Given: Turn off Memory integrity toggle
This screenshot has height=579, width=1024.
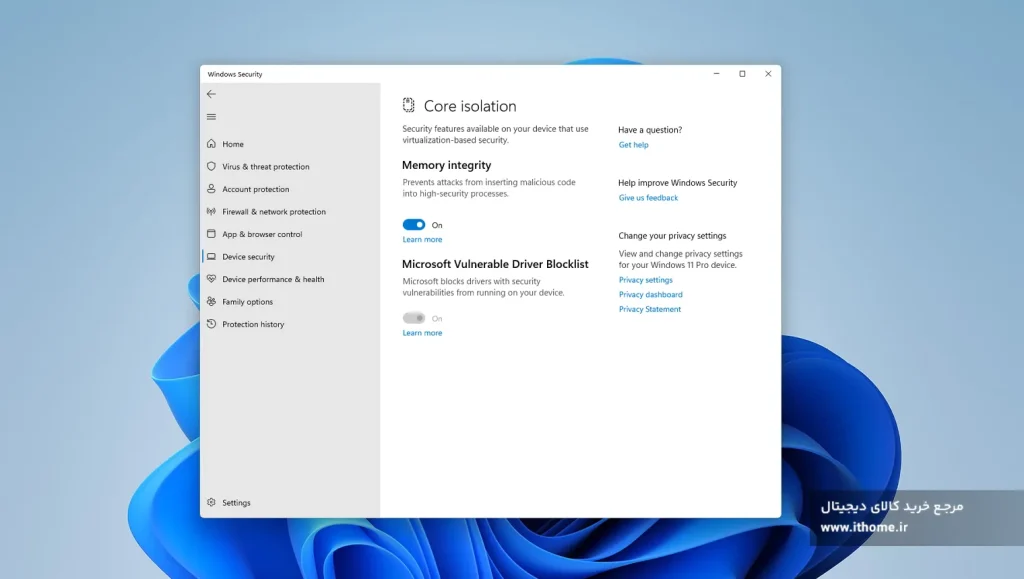Looking at the screenshot, I should pos(413,225).
